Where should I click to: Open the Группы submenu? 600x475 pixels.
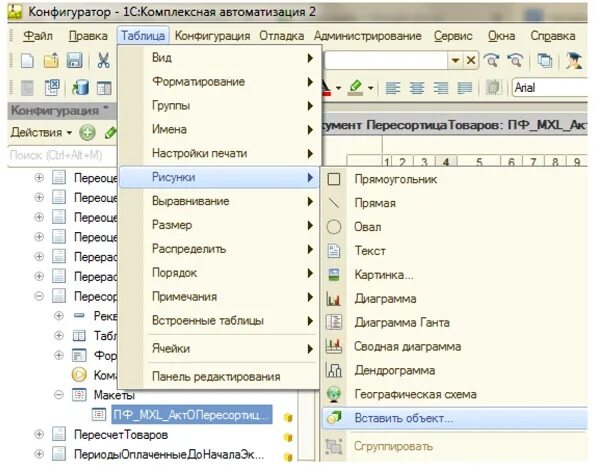pos(219,105)
